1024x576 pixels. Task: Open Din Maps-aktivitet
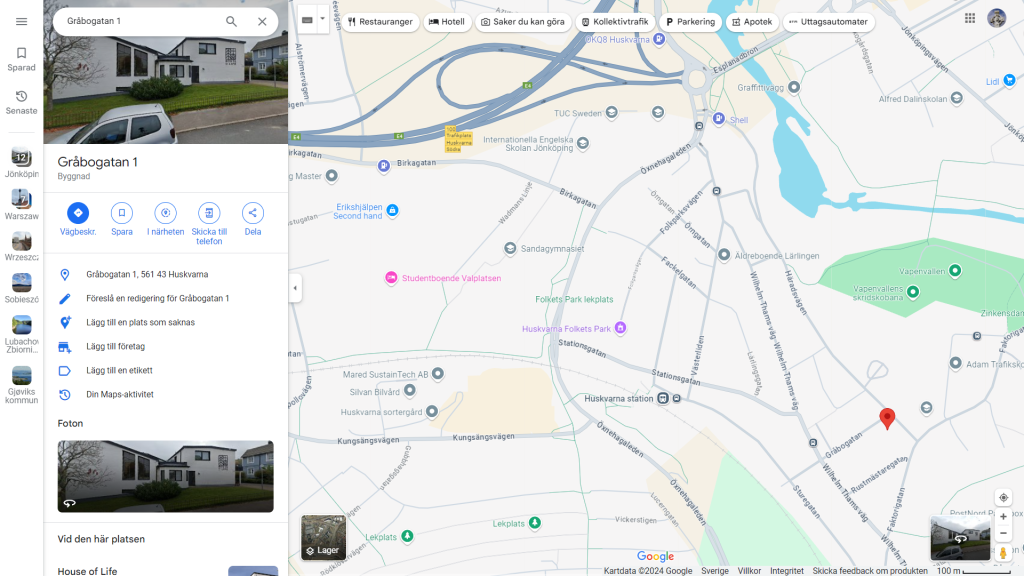click(166, 394)
